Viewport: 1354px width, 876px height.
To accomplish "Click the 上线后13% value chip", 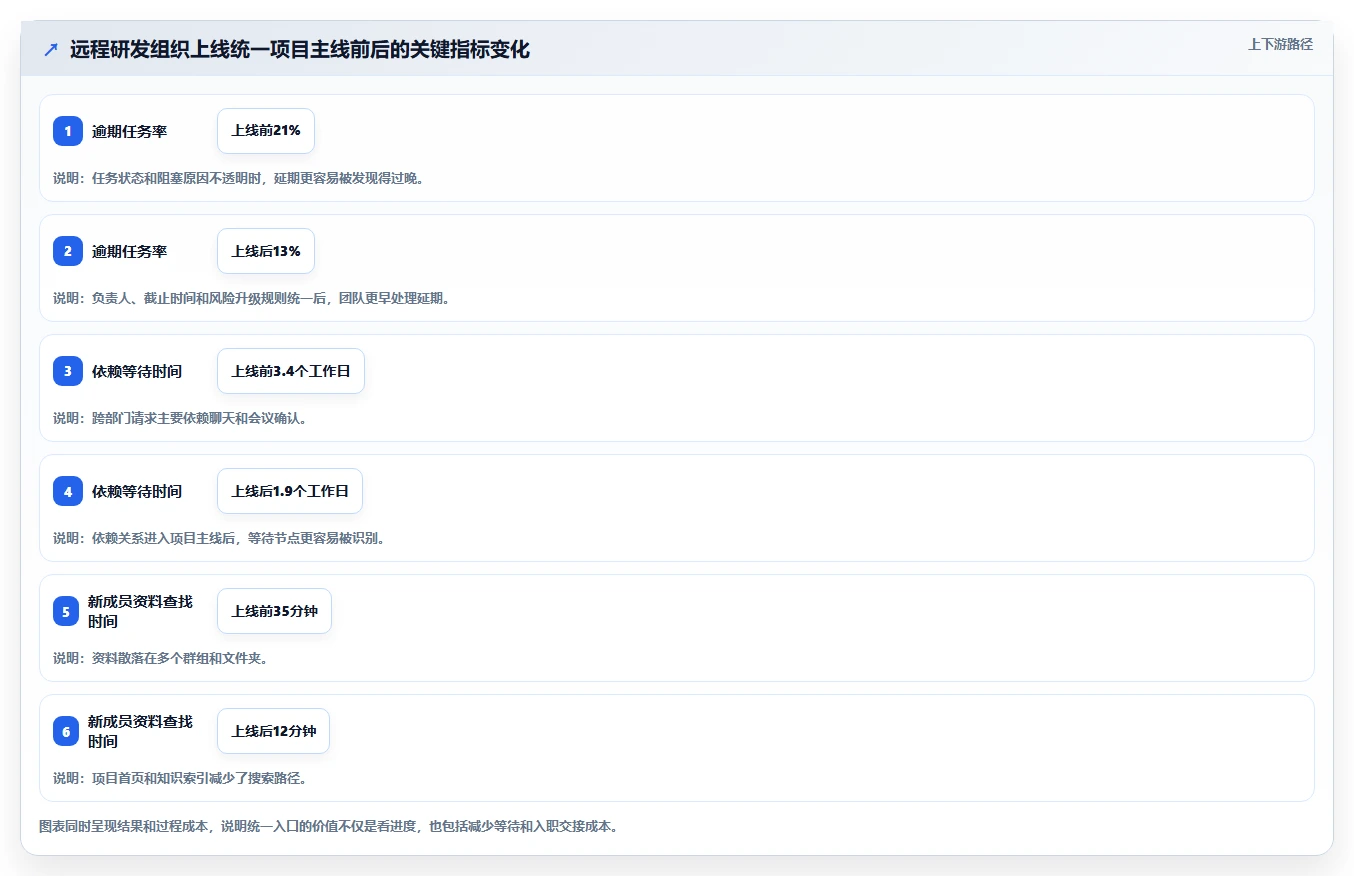I will (x=266, y=251).
